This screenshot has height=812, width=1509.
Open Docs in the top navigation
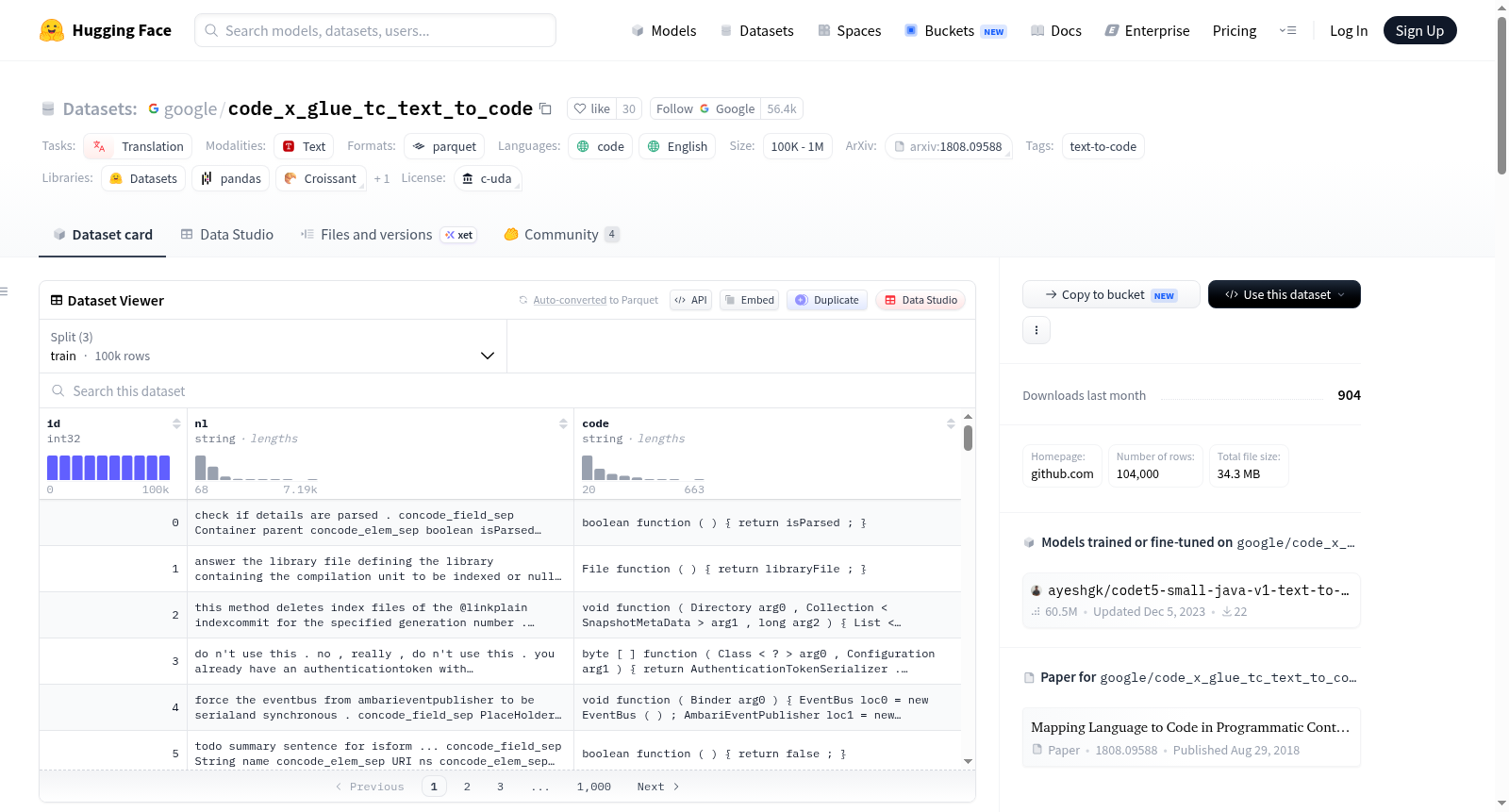[x=1056, y=30]
